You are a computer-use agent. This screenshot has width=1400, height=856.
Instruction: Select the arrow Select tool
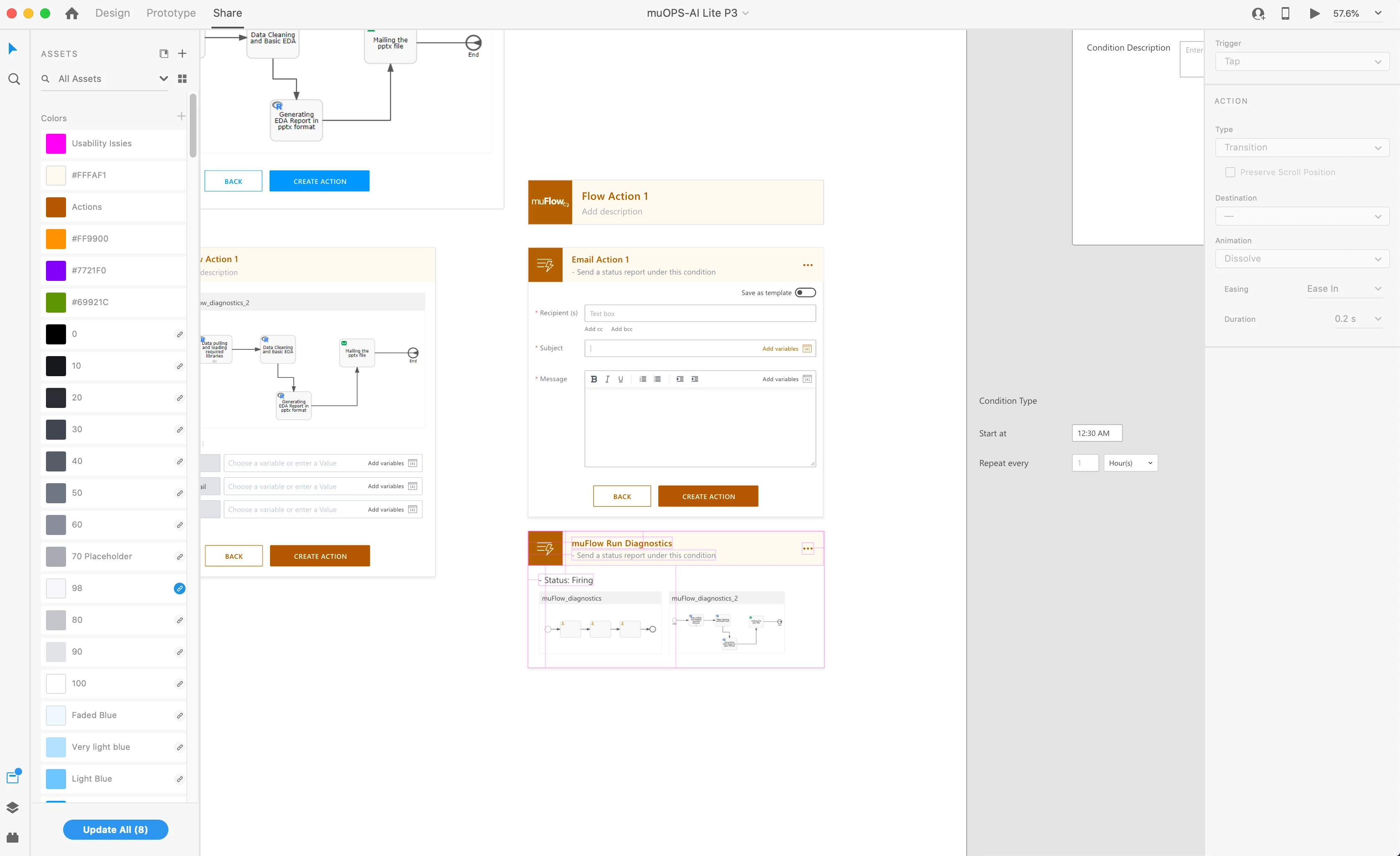[13, 49]
